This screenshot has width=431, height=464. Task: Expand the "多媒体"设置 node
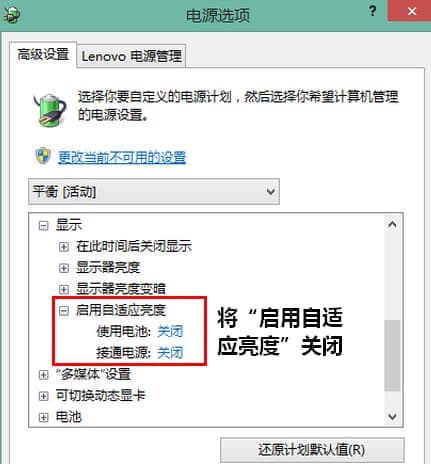pos(43,375)
